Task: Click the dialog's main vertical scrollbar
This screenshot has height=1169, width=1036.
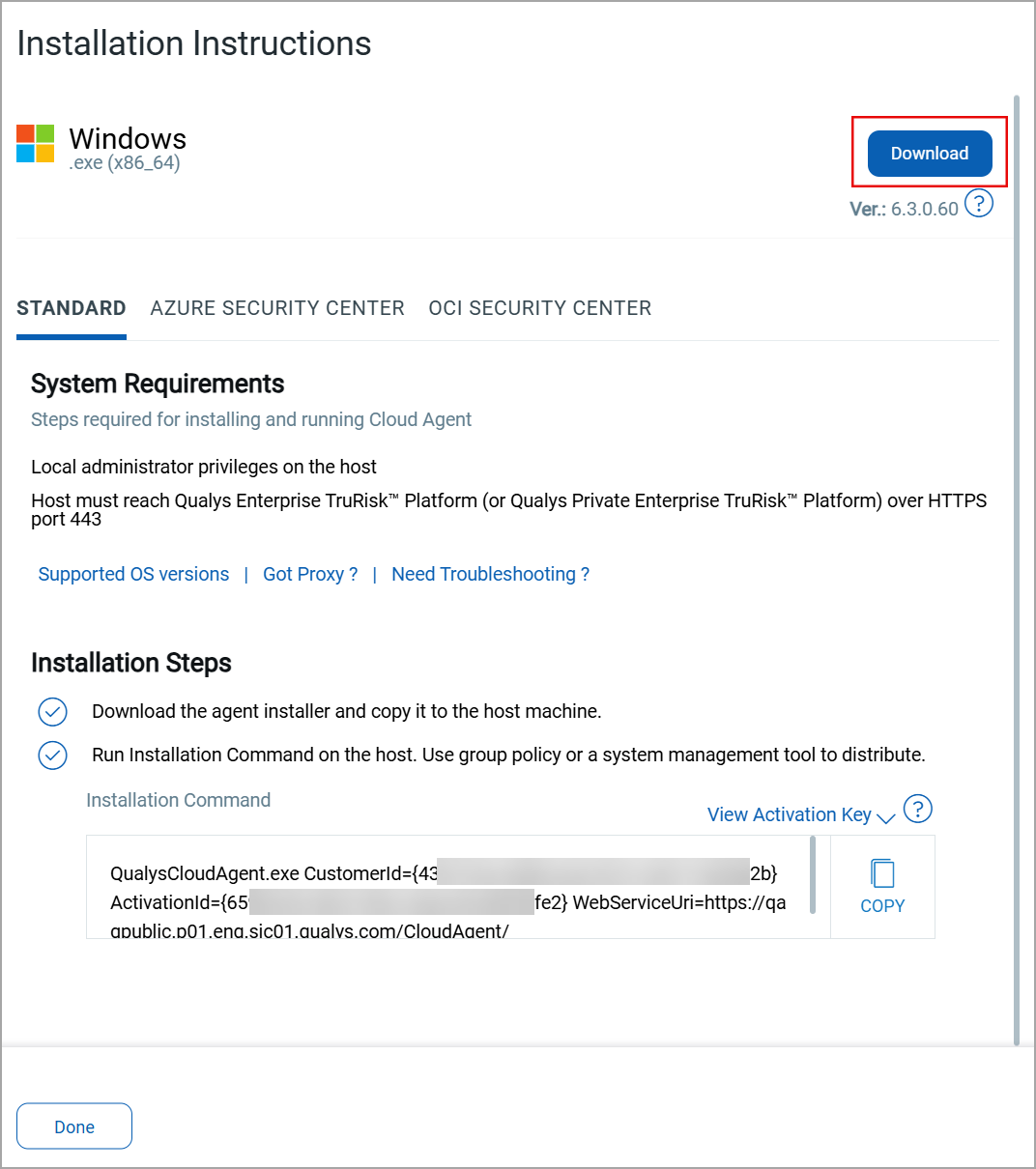Action: click(1017, 570)
